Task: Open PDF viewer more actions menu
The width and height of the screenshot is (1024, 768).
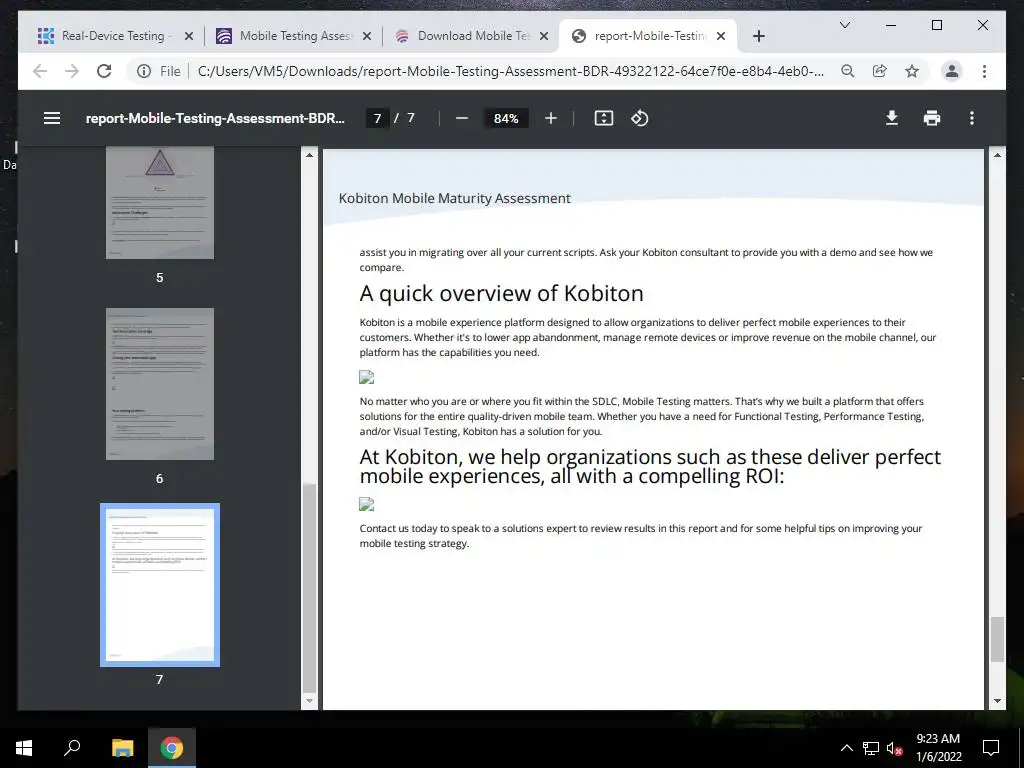Action: coord(972,118)
